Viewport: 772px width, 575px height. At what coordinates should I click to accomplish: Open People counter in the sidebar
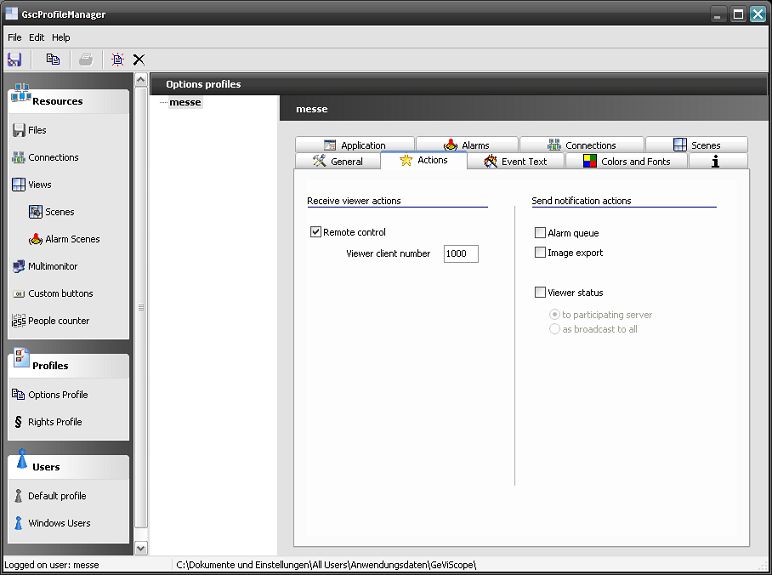[x=58, y=321]
